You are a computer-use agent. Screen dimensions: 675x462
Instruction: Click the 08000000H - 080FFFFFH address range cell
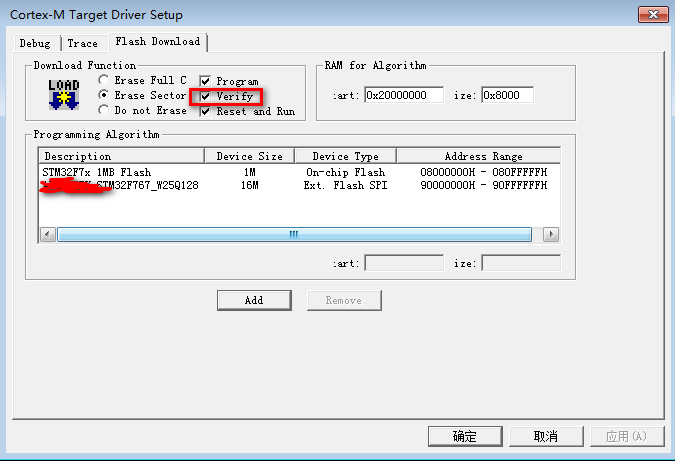click(483, 172)
